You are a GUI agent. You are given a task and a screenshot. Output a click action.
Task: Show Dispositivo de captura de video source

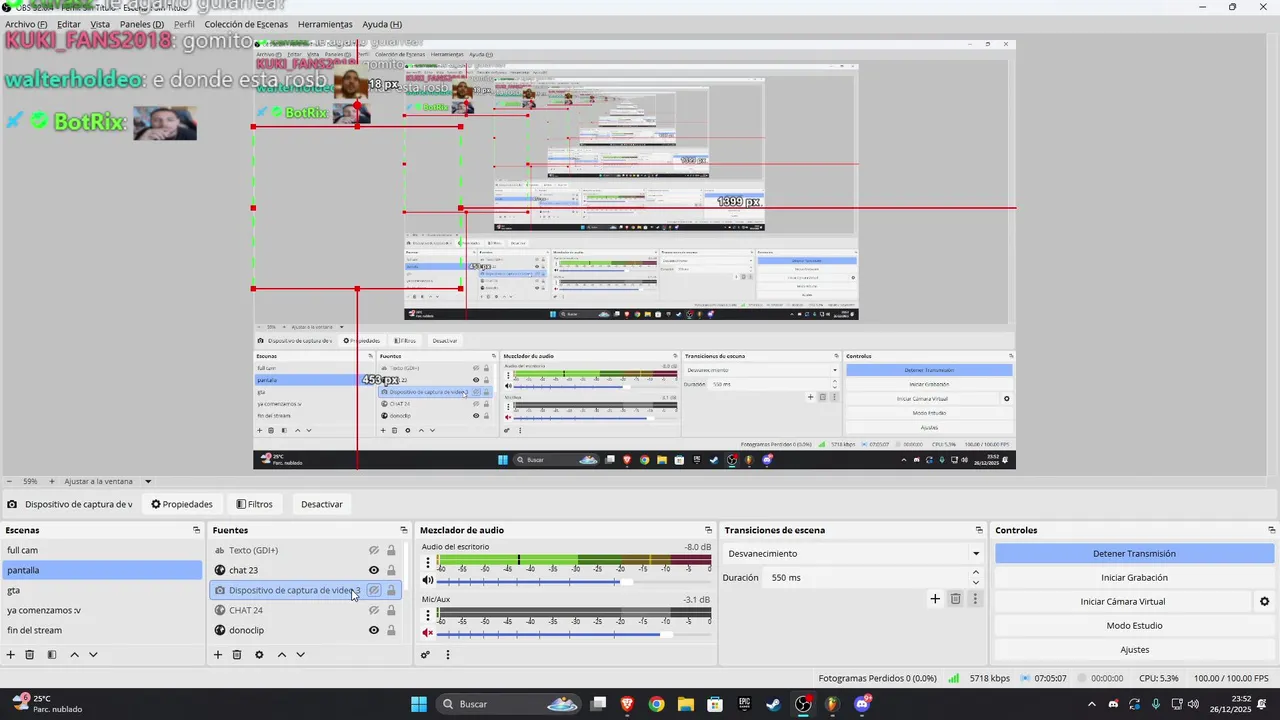point(374,590)
